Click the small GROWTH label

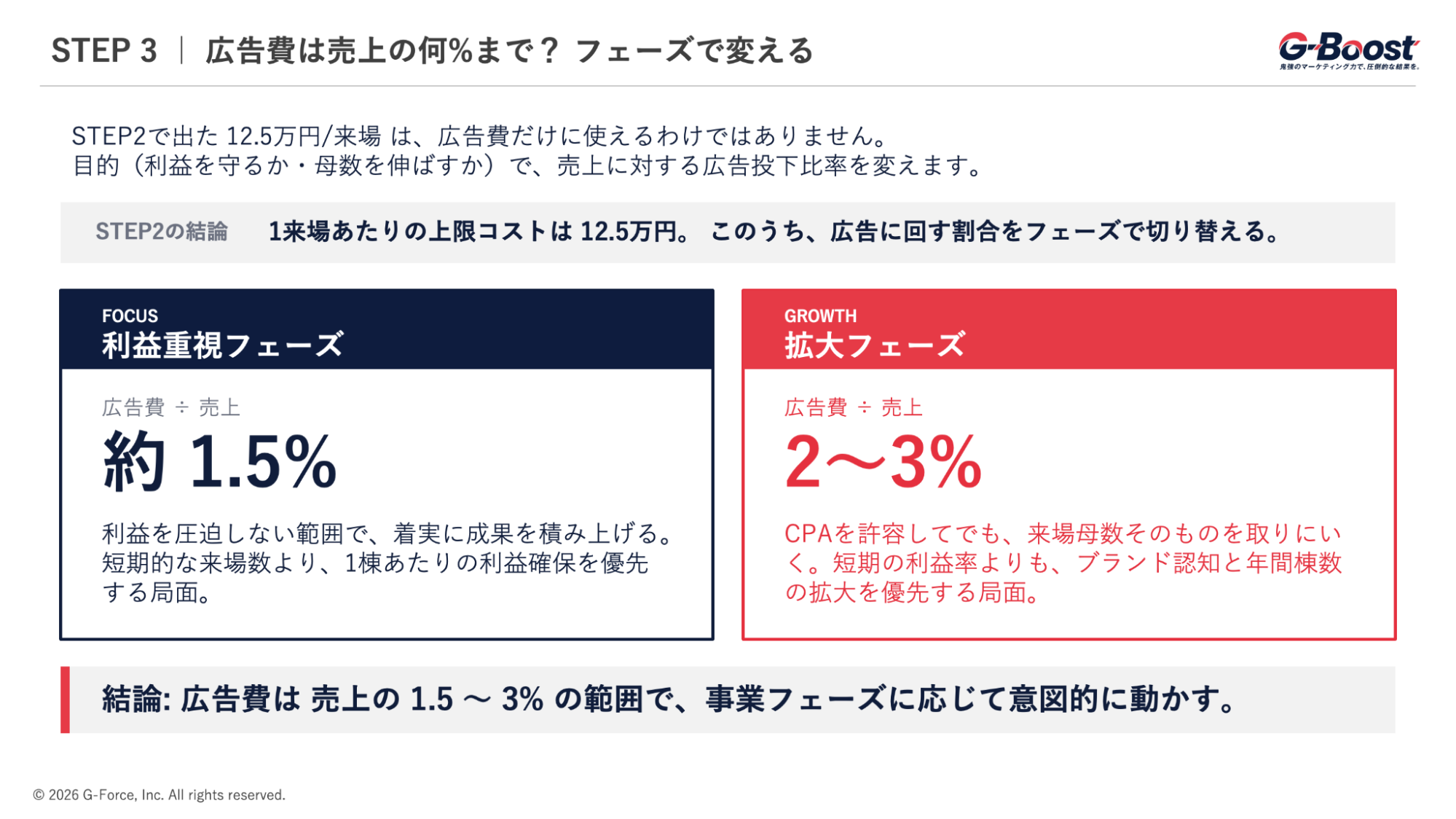820,316
